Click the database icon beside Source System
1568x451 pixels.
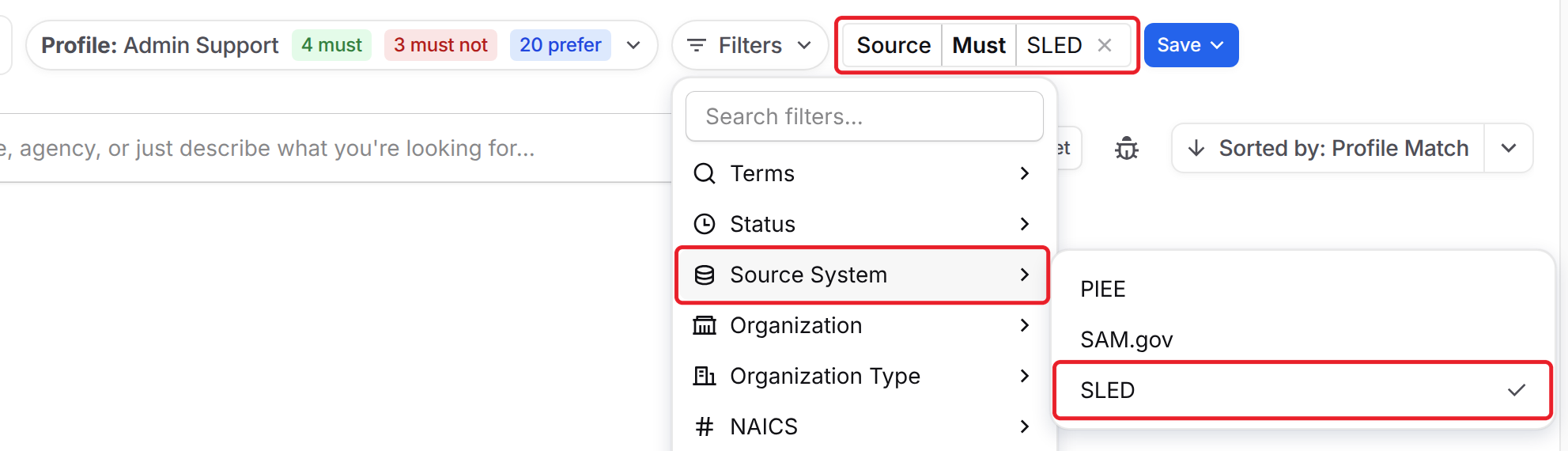704,275
